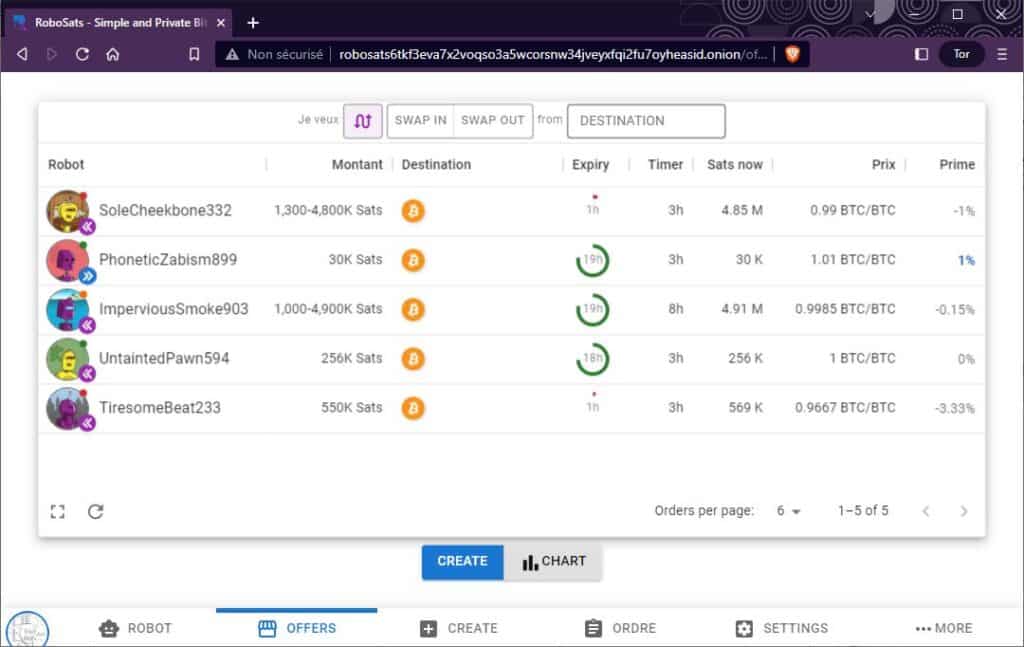Switch to the CREATE tab in bottom navigation
Screen dimensions: 1024x647
pyautogui.click(x=458, y=628)
